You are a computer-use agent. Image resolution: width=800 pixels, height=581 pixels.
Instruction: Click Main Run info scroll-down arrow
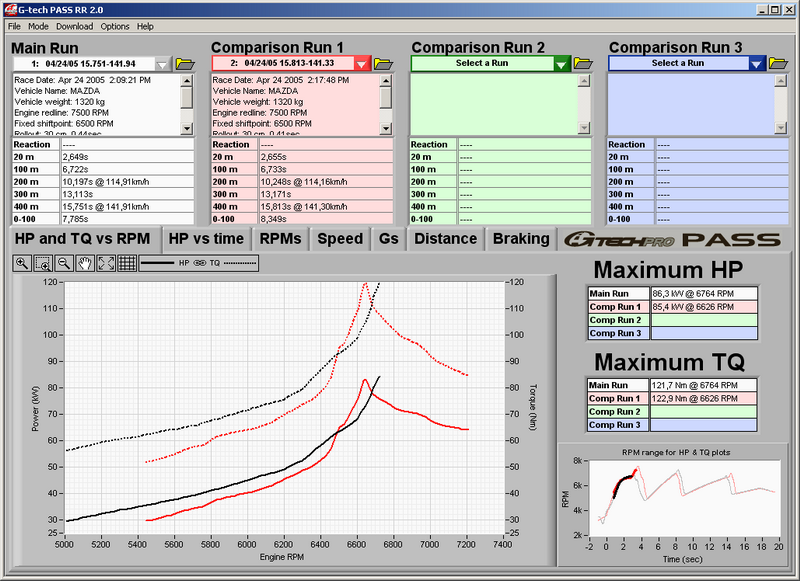[187, 129]
